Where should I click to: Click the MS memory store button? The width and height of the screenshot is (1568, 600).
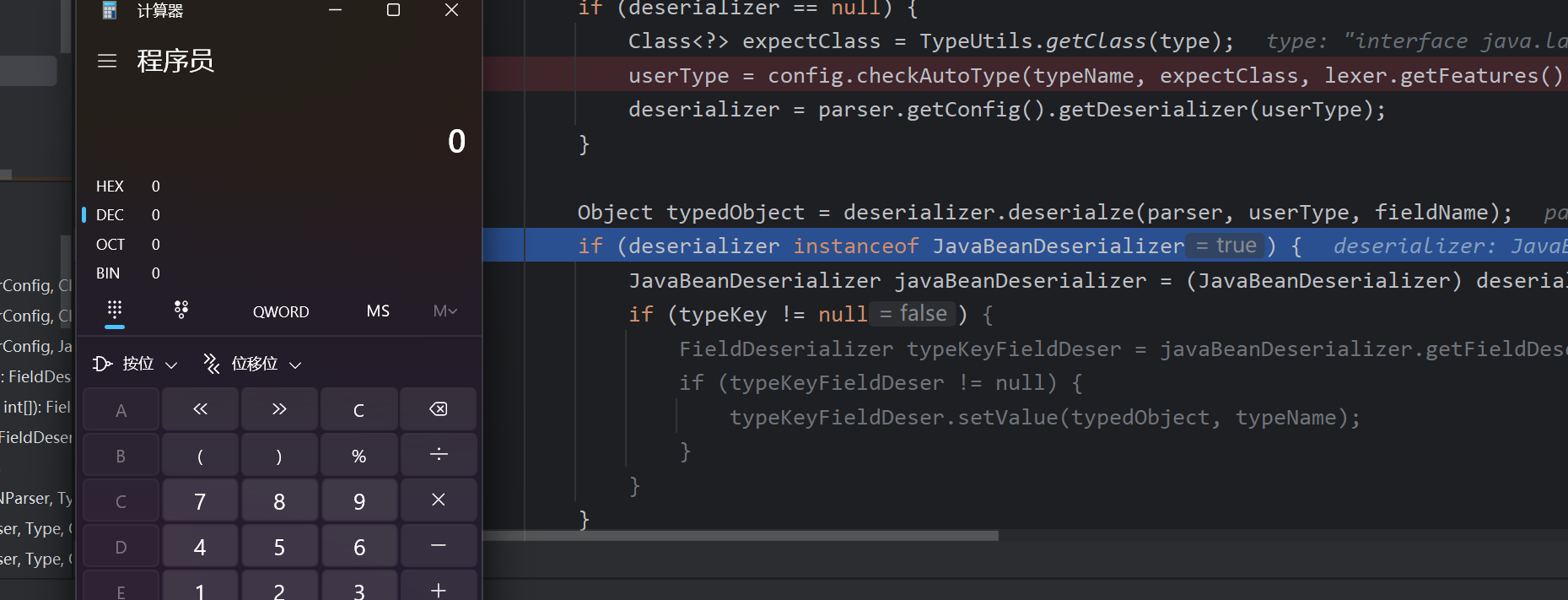click(x=378, y=311)
